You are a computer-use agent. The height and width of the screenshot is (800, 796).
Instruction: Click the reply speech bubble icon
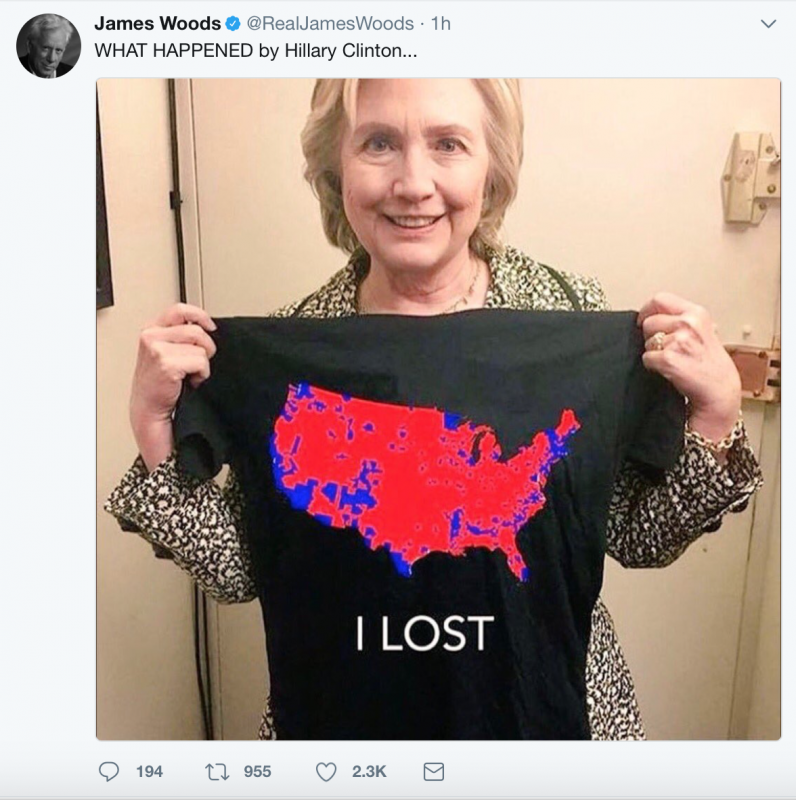[x=109, y=771]
